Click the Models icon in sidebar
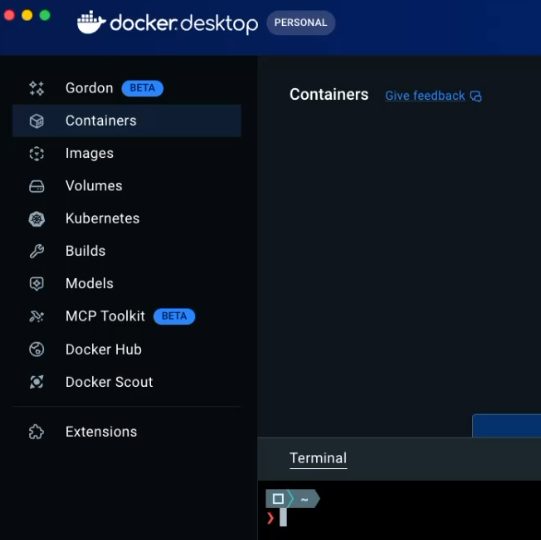541x540 pixels. pyautogui.click(x=37, y=284)
